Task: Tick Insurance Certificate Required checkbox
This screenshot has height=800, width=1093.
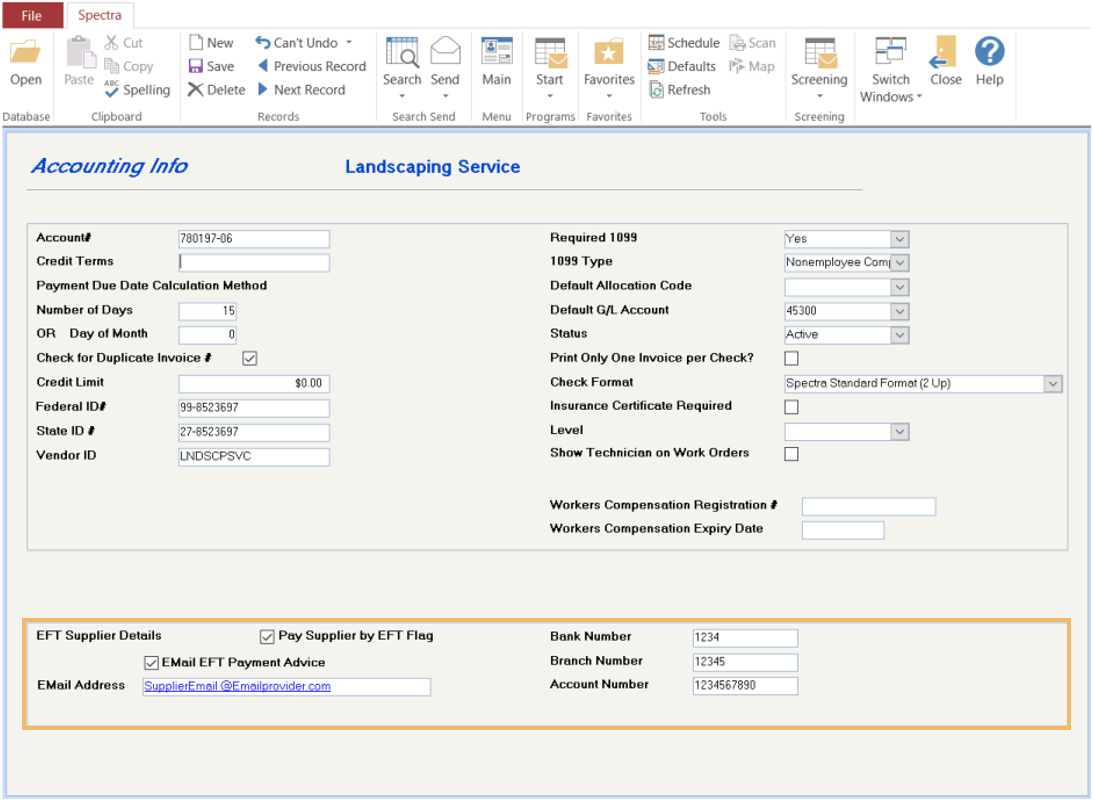Action: [791, 406]
